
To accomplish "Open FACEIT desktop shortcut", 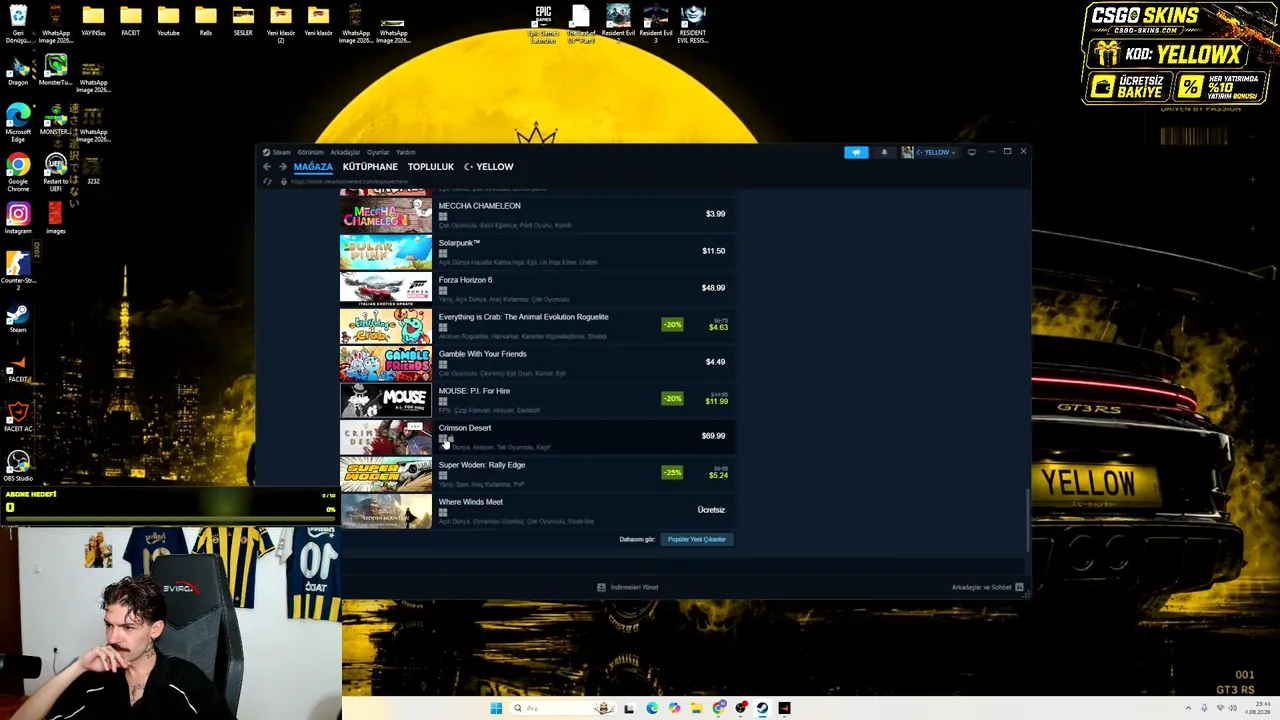I will point(18,368).
